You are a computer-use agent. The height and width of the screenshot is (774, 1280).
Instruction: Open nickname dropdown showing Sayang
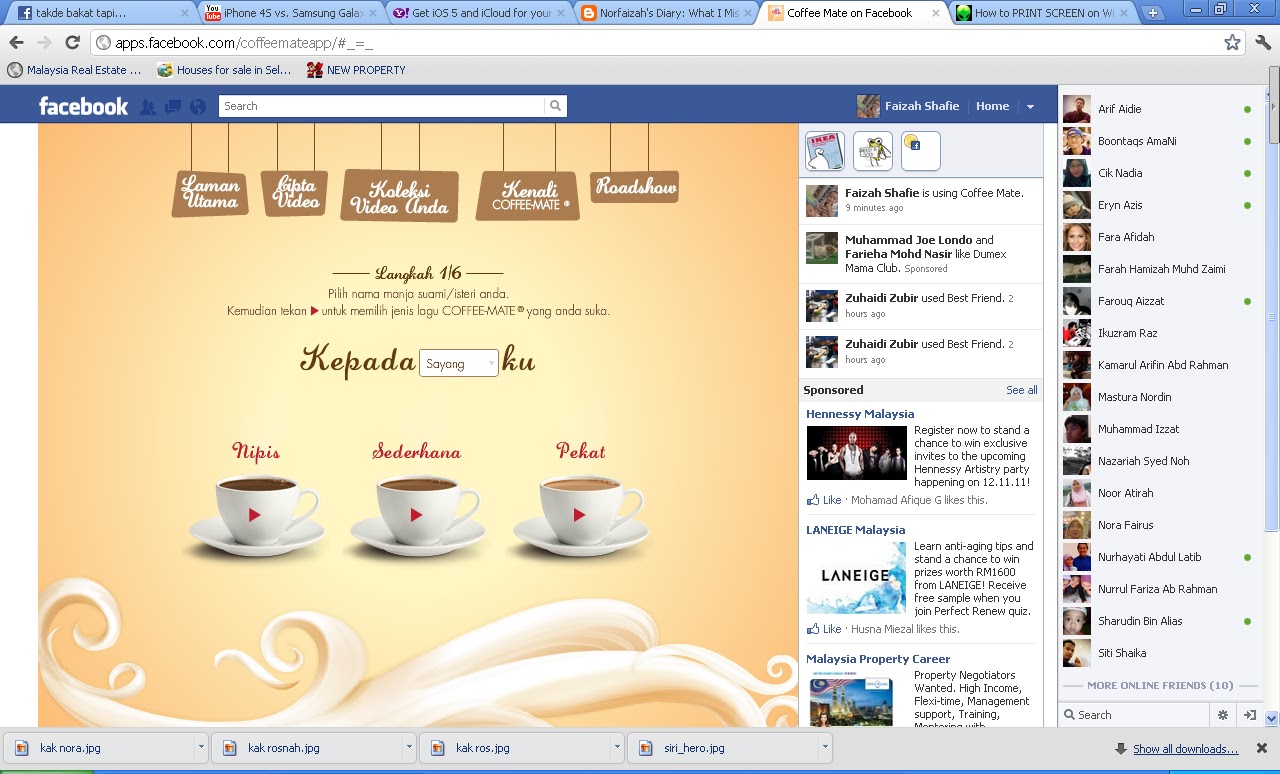[x=459, y=363]
